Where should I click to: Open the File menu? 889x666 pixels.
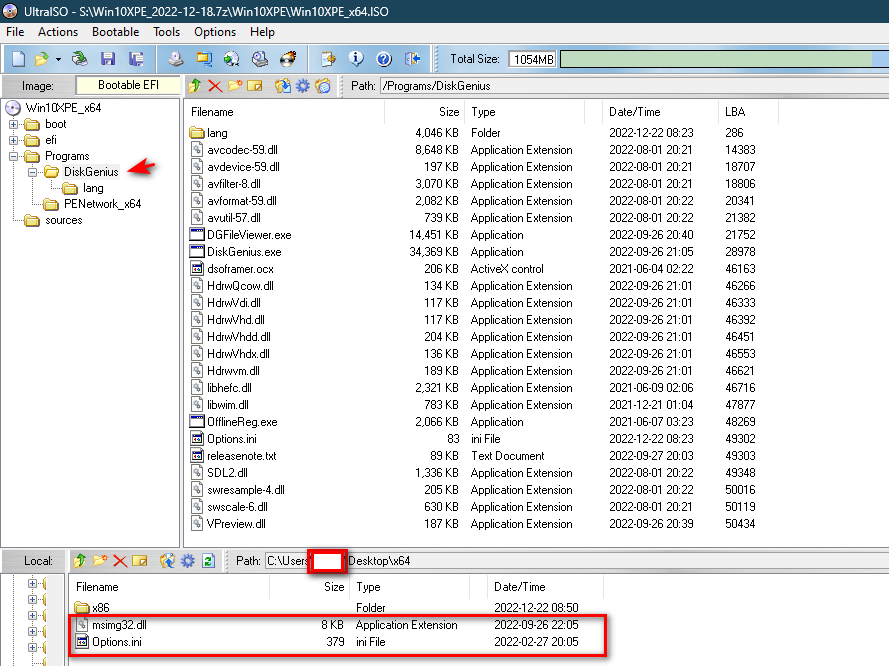15,32
